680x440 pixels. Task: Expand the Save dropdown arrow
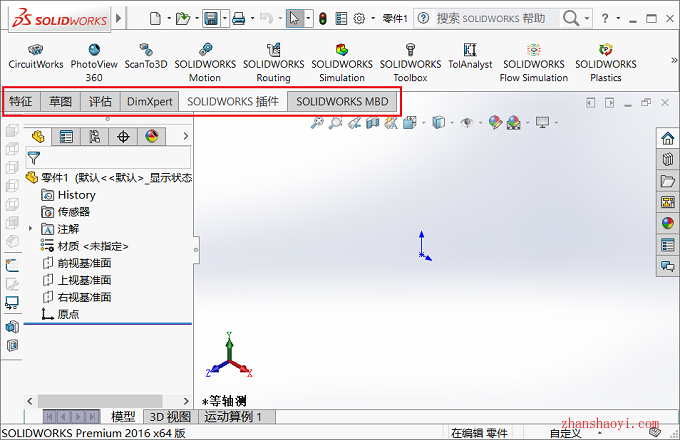pyautogui.click(x=225, y=19)
